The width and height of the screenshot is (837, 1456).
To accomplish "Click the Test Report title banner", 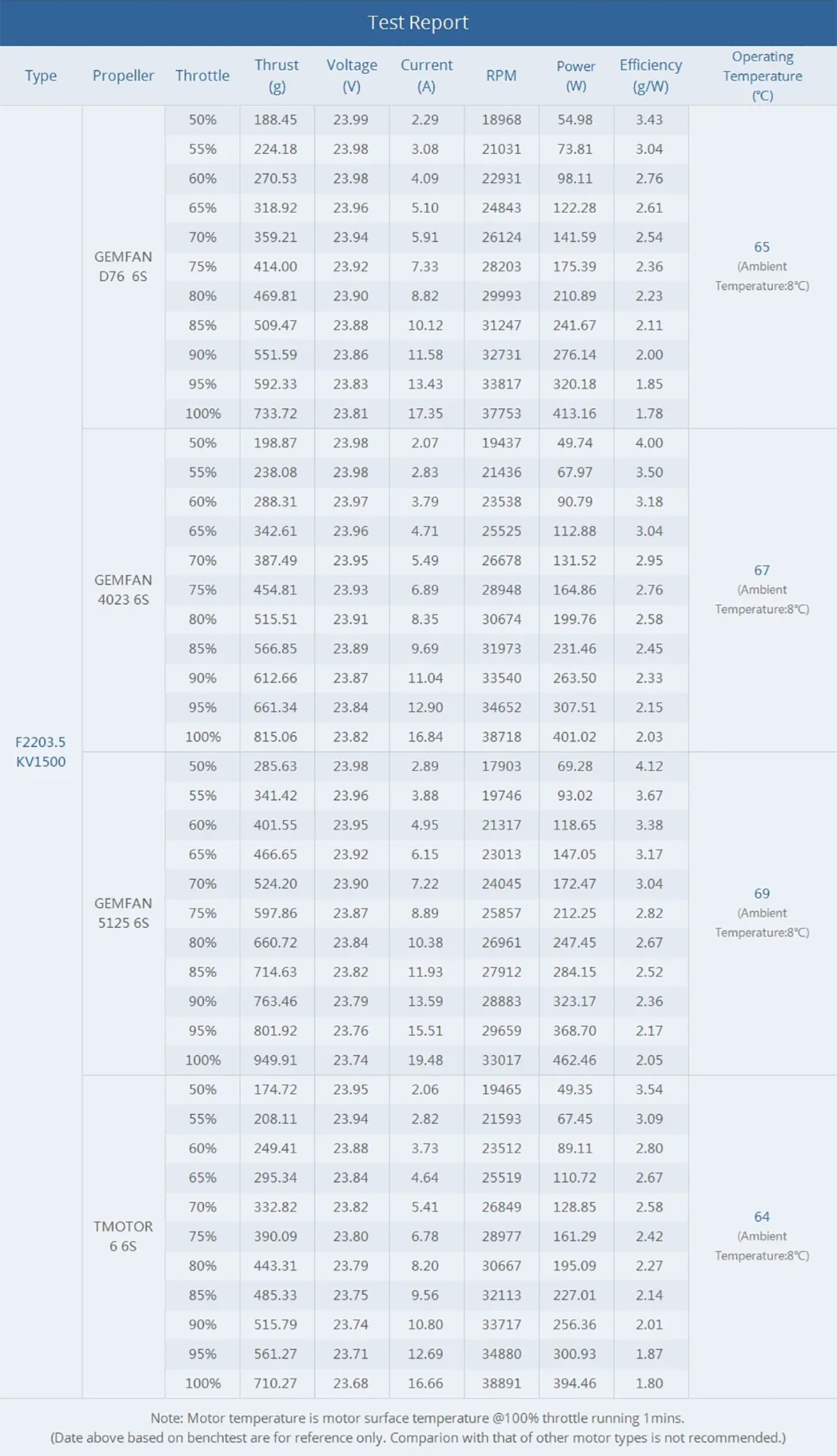I will pyautogui.click(x=418, y=23).
